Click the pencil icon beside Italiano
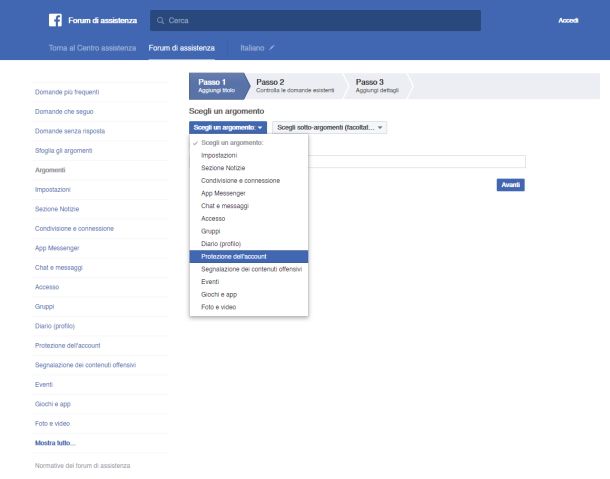Image resolution: width=610 pixels, height=479 pixels. (271, 47)
